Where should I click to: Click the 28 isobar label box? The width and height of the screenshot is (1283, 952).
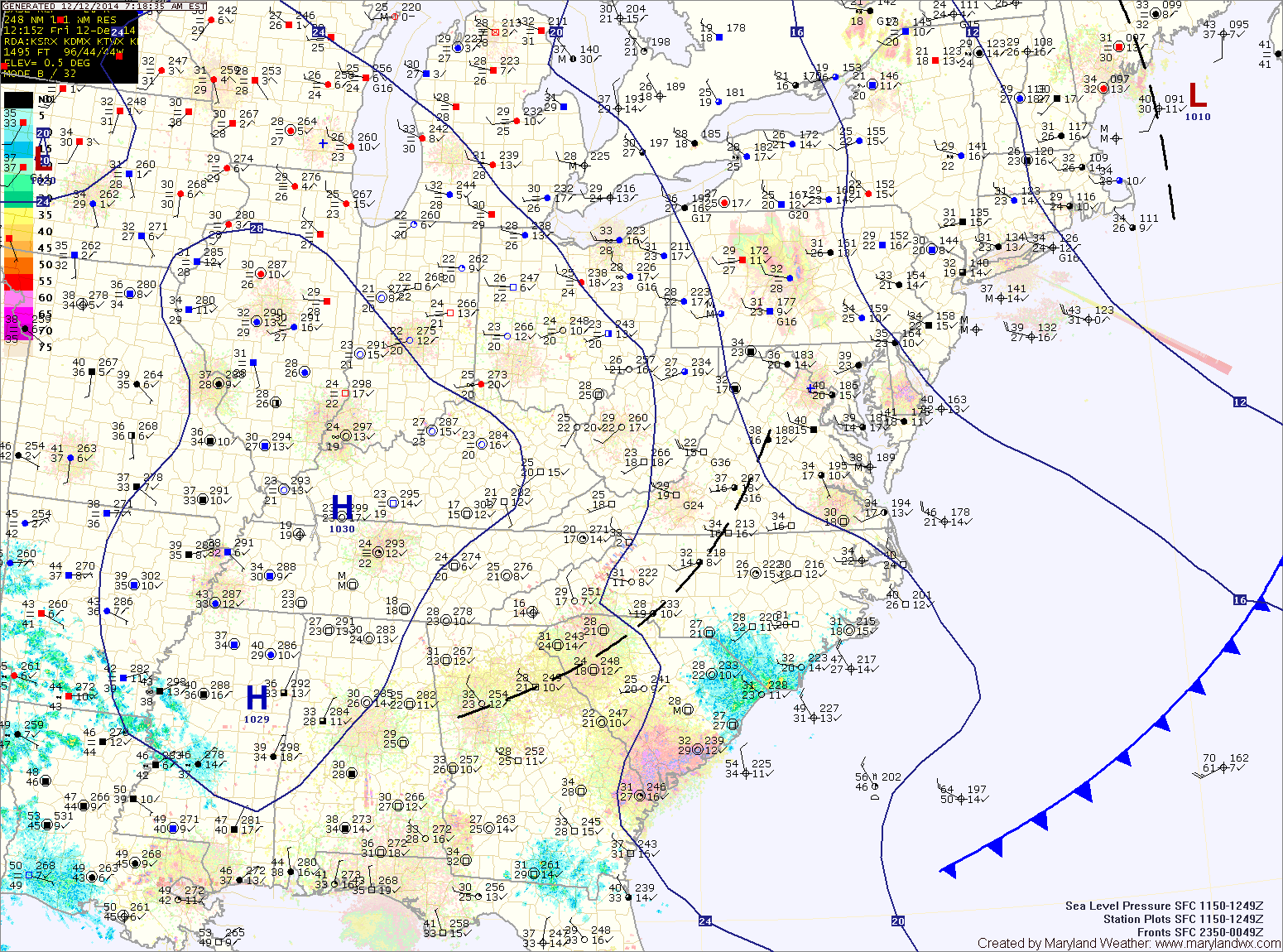point(257,228)
